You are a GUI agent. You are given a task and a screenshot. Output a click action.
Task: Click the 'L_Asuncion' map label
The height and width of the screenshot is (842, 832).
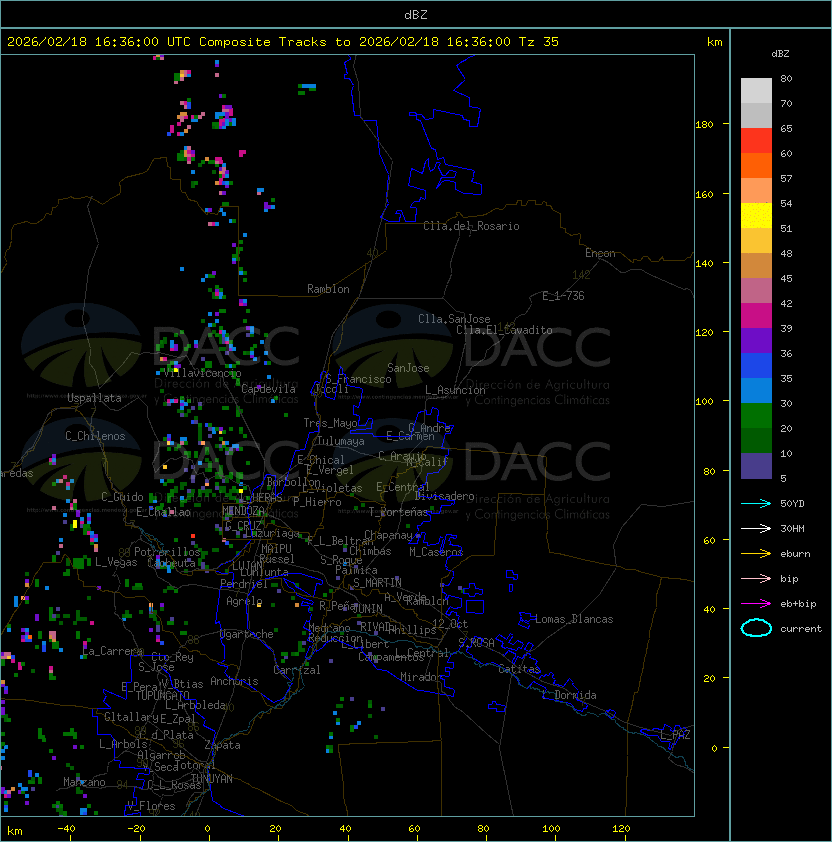pyautogui.click(x=455, y=390)
